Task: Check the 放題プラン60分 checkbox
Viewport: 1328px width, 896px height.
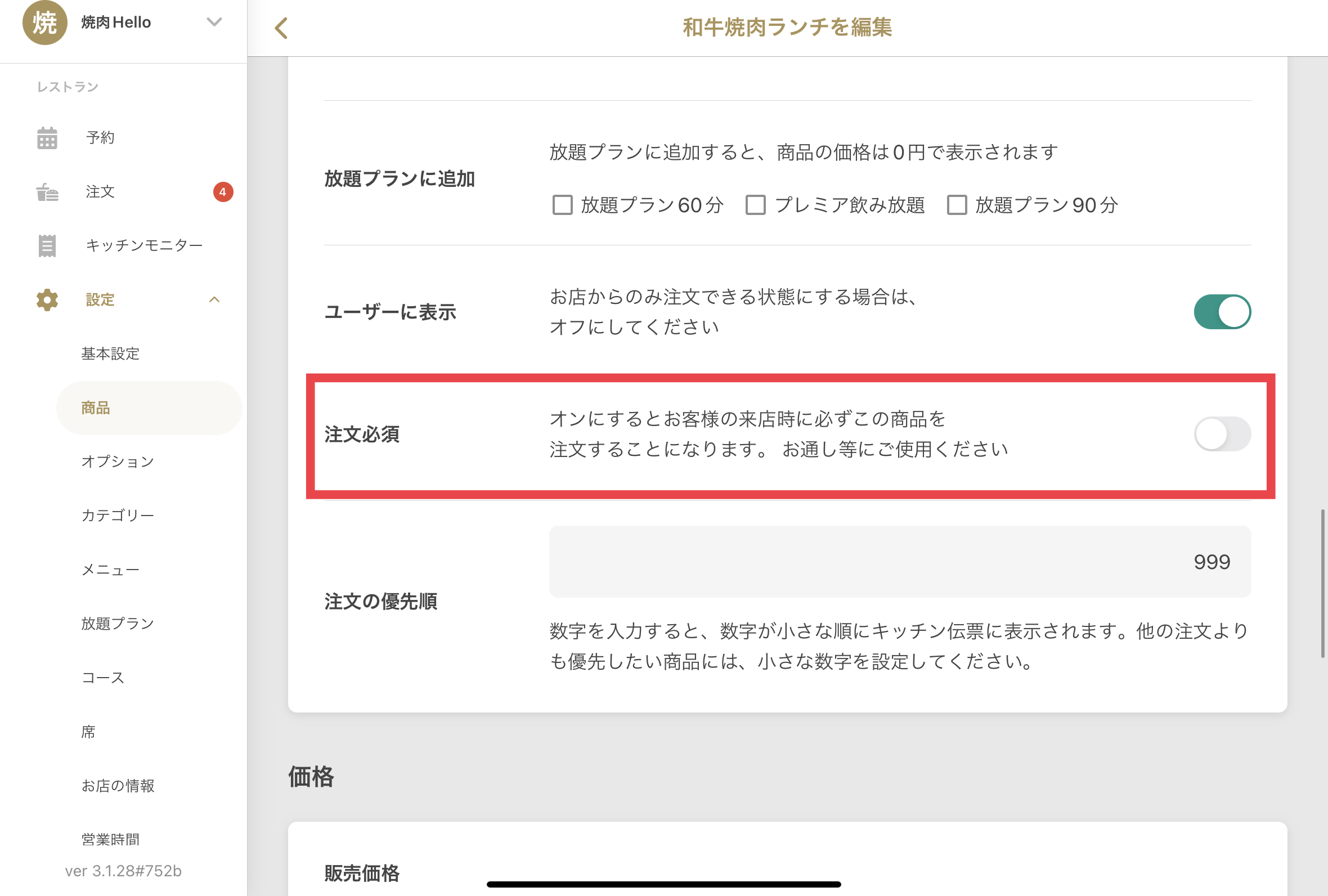Action: tap(563, 204)
